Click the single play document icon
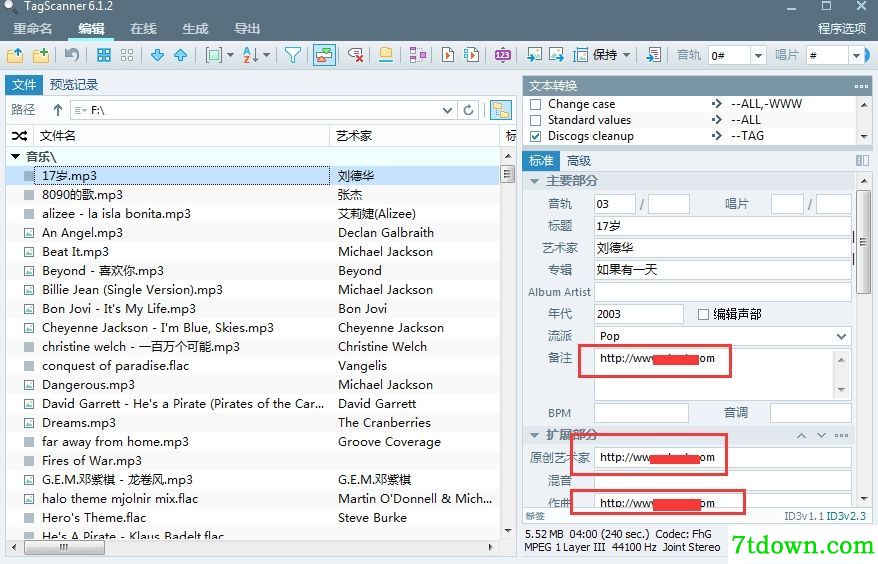Viewport: 878px width, 564px height. point(447,55)
